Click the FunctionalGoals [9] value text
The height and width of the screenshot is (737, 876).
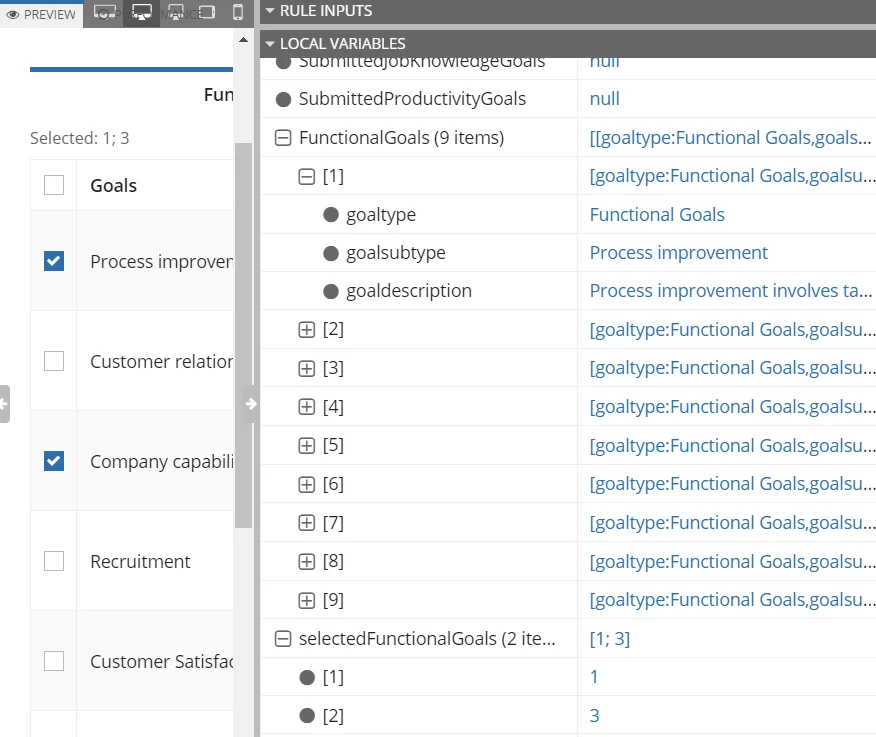pos(732,600)
